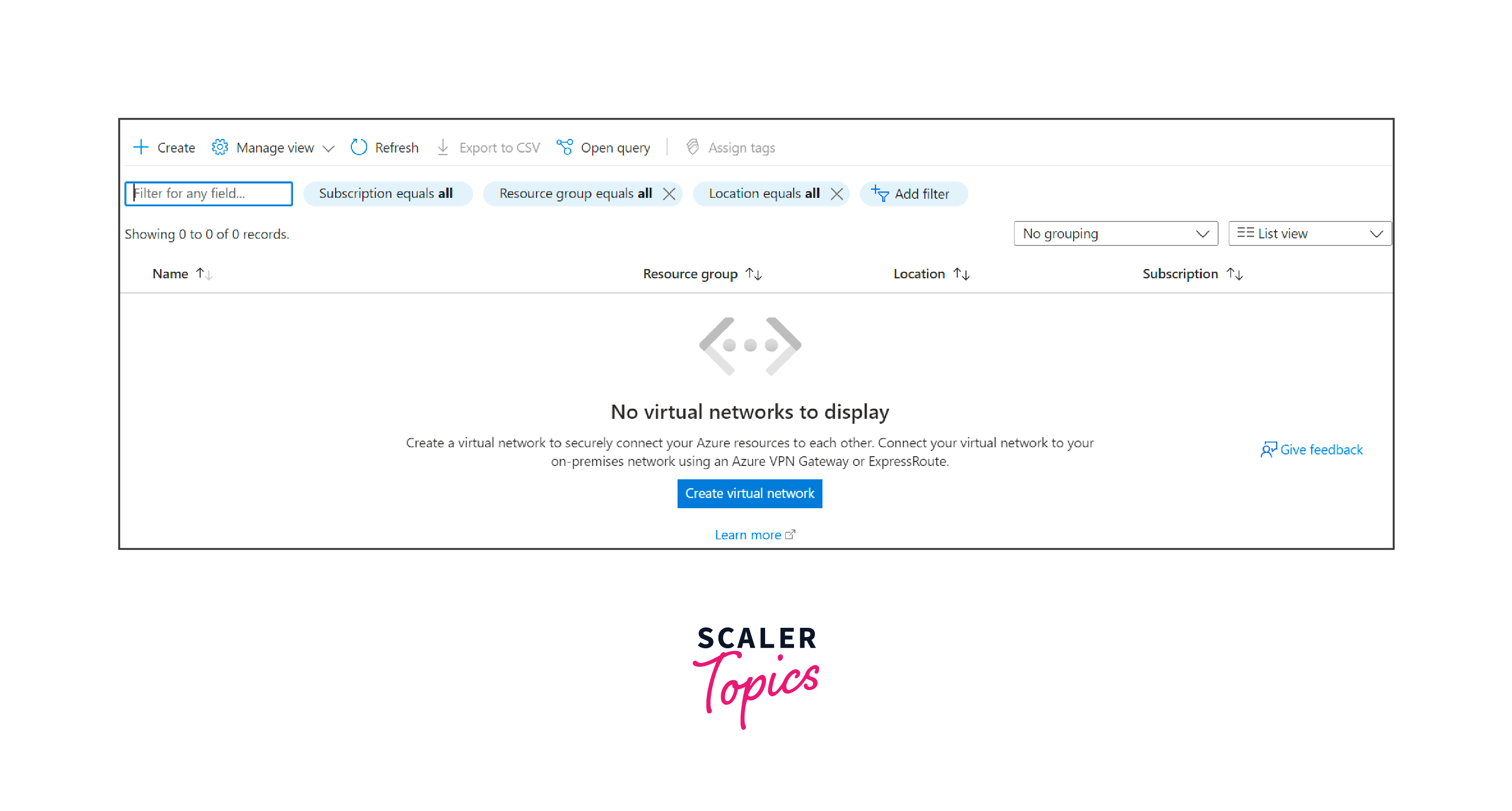Click the Open query icon
This screenshot has width=1512, height=811.
[564, 148]
